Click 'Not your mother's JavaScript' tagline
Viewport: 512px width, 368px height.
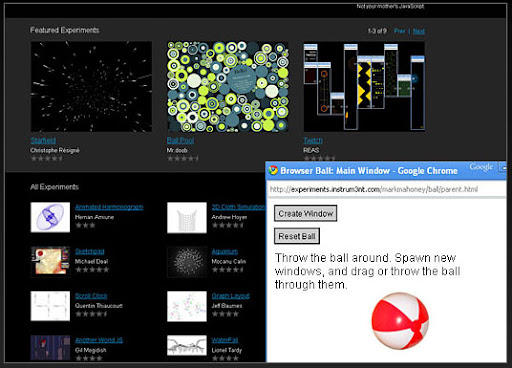[390, 6]
